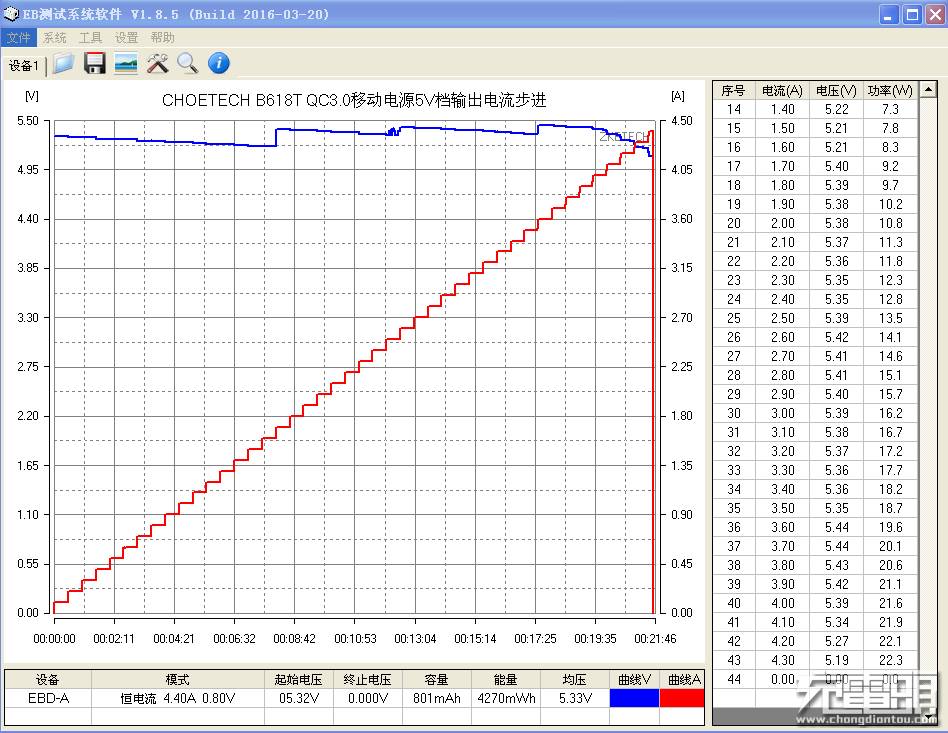Open the 帮助 menu
Screen dimensions: 948x733
(x=162, y=37)
